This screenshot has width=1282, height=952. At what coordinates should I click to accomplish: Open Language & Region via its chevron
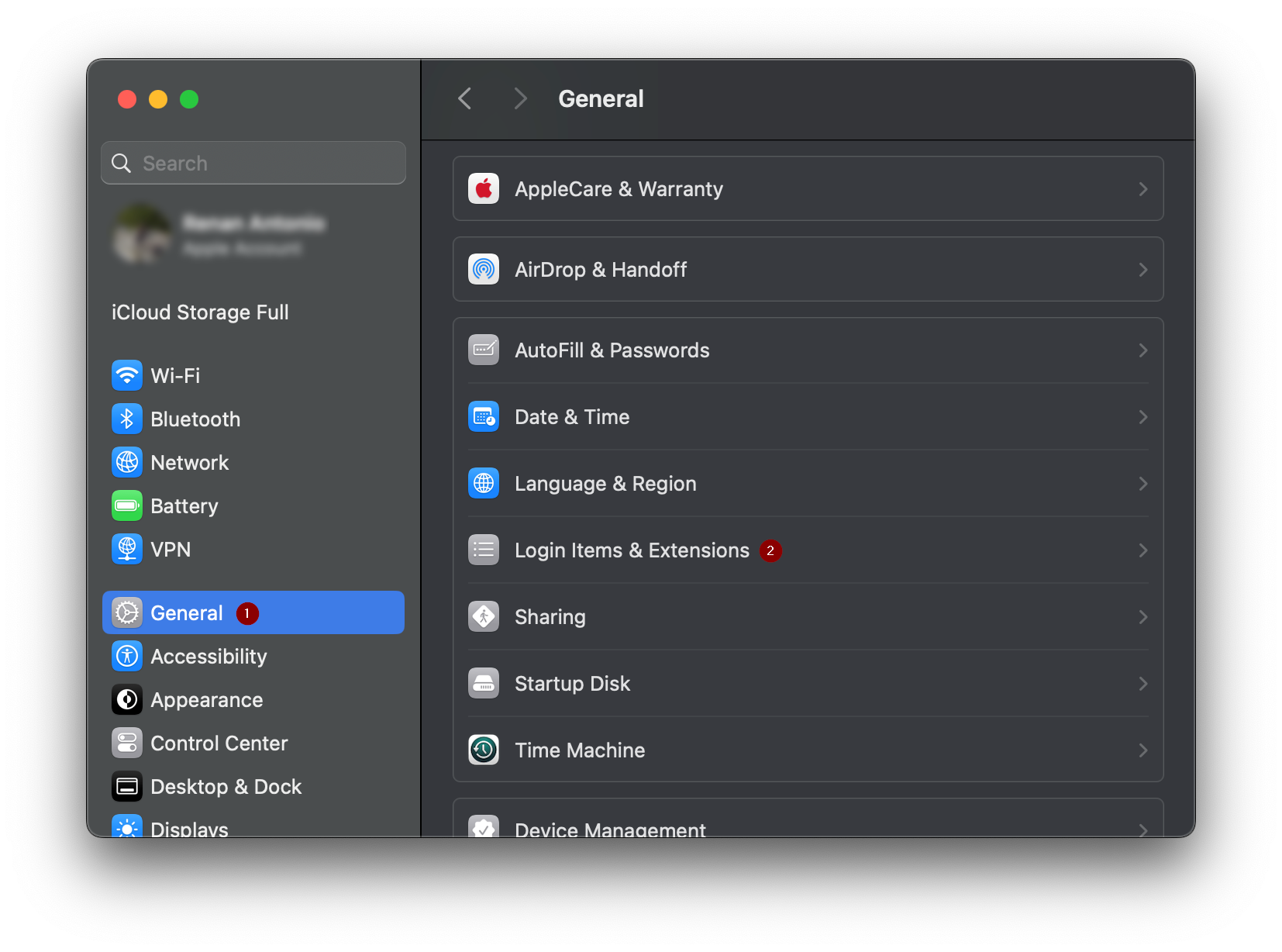1143,484
